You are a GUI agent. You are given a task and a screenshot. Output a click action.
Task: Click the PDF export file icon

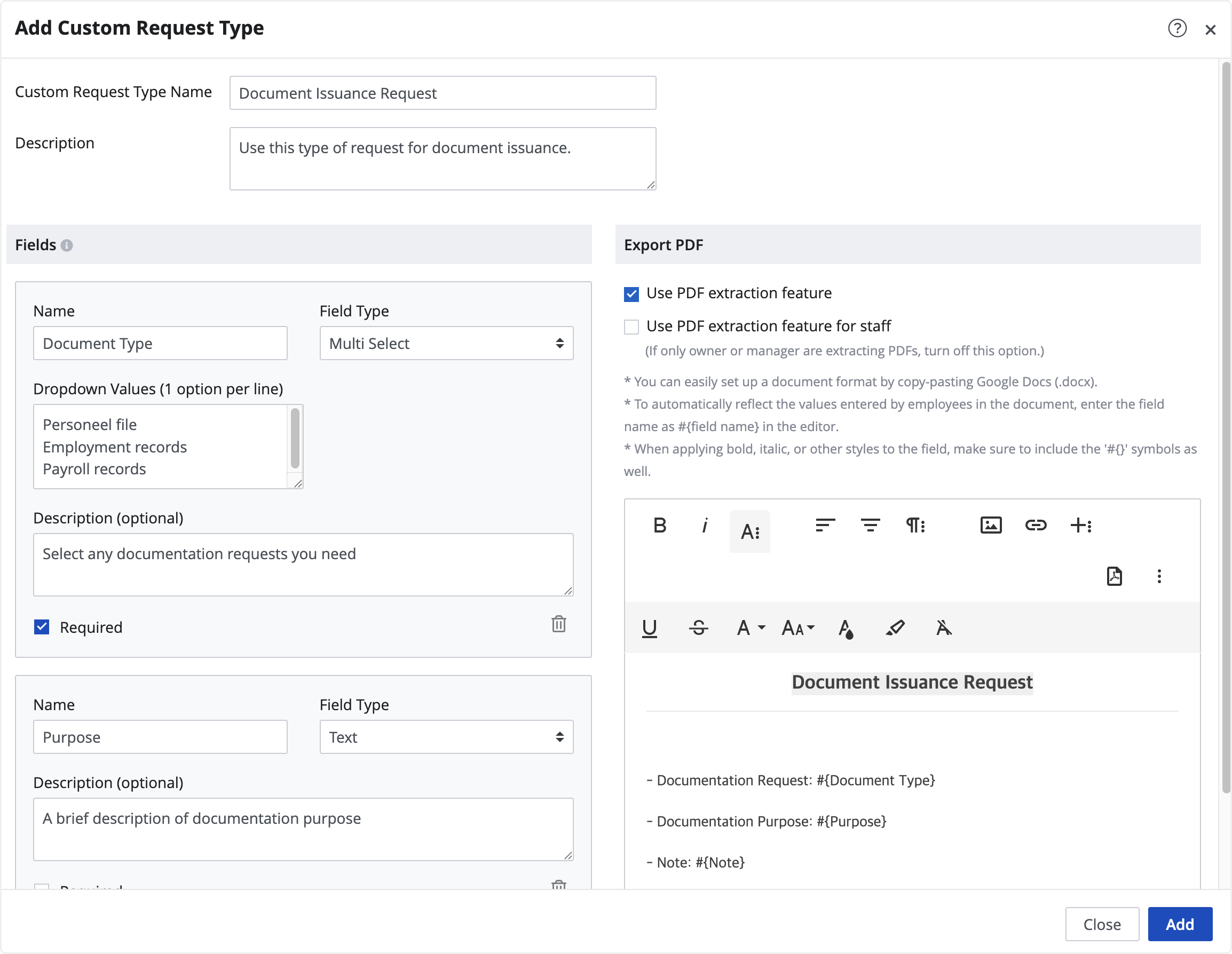pos(1114,576)
